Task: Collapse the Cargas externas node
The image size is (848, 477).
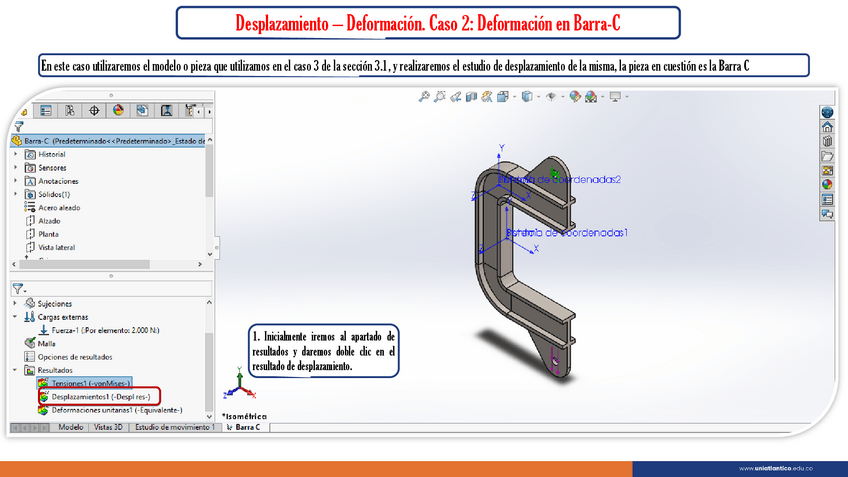Action: 15,316
